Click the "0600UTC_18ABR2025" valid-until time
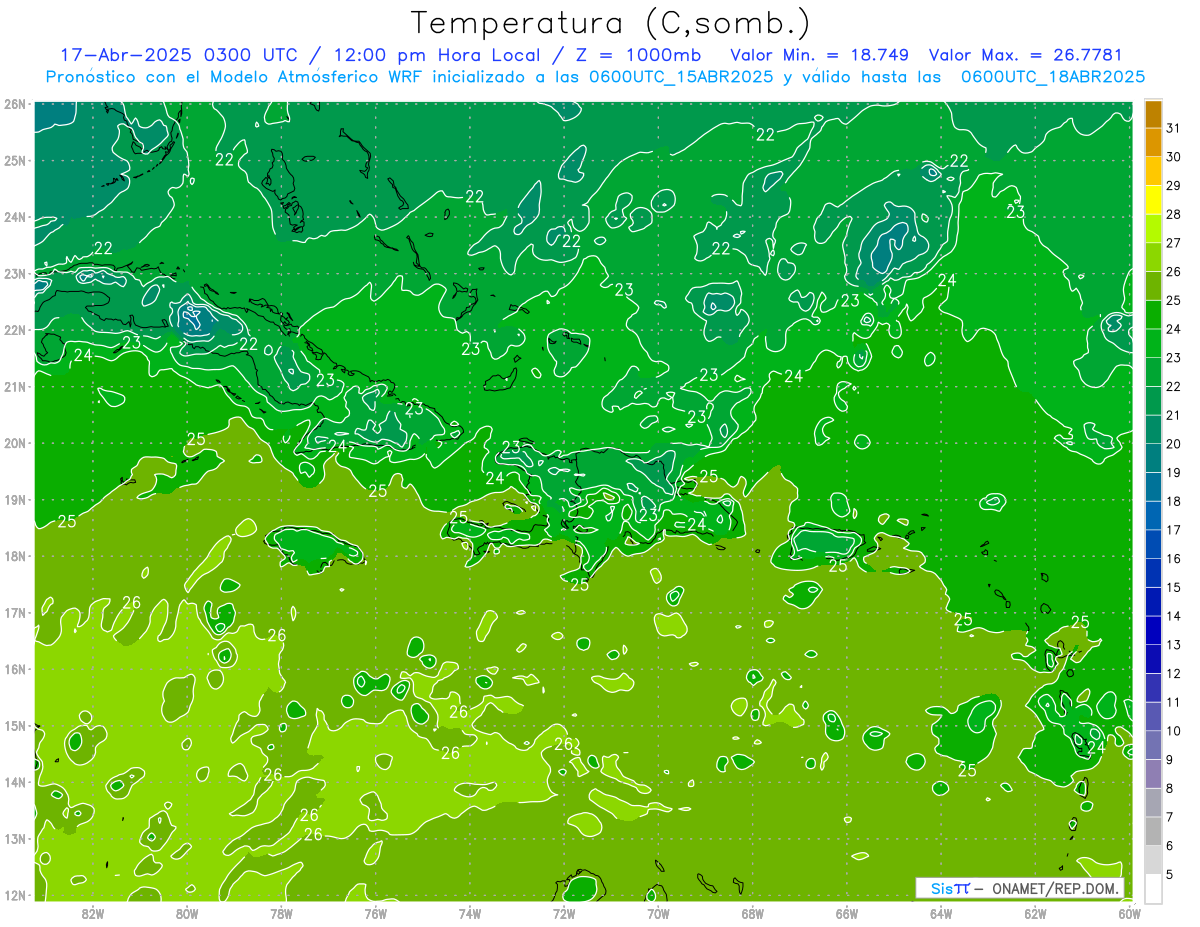The image size is (1200, 927). [1053, 77]
